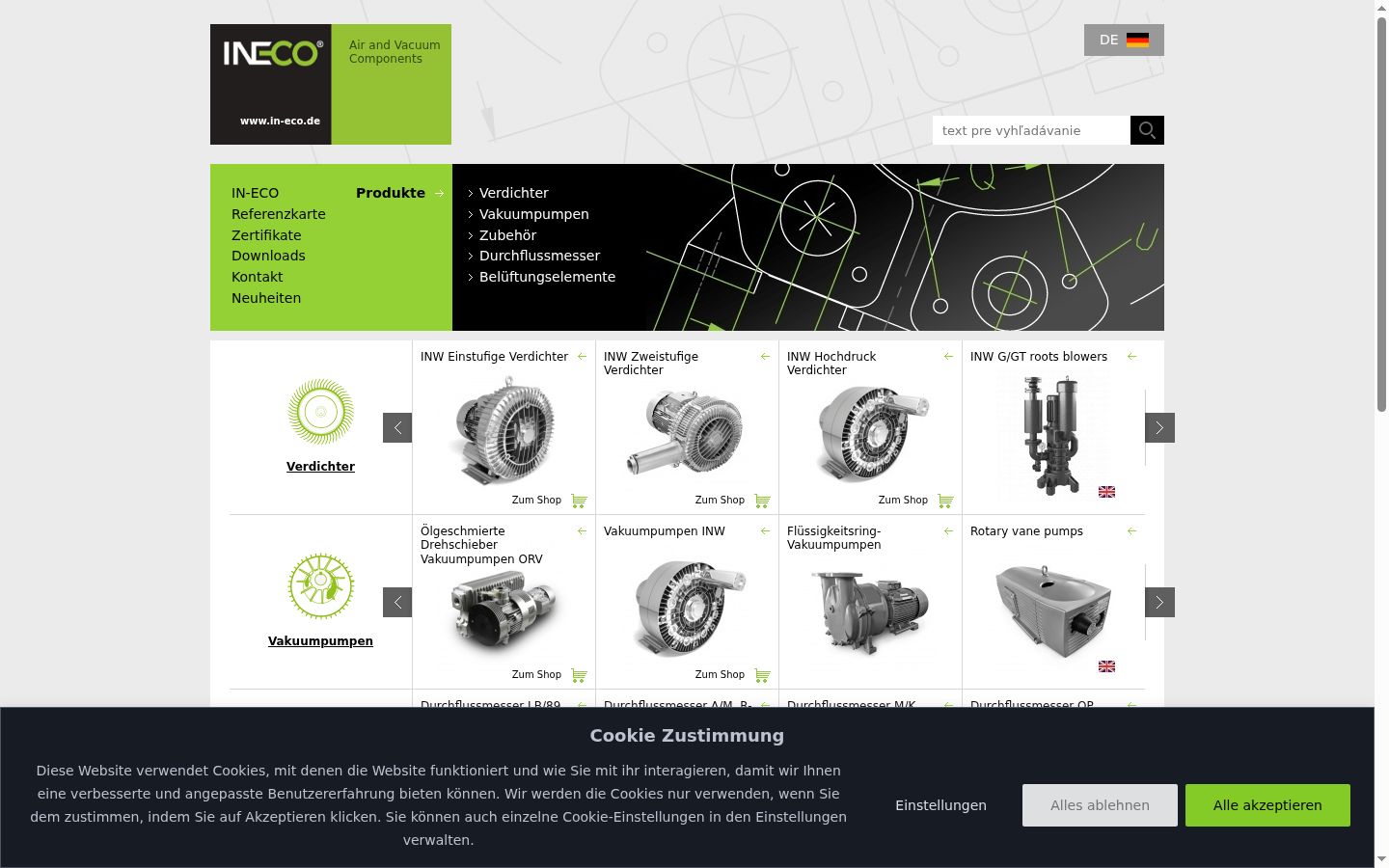Click Zum Shop under INW Einstufige Verdichter
This screenshot has width=1389, height=868.
pos(536,501)
